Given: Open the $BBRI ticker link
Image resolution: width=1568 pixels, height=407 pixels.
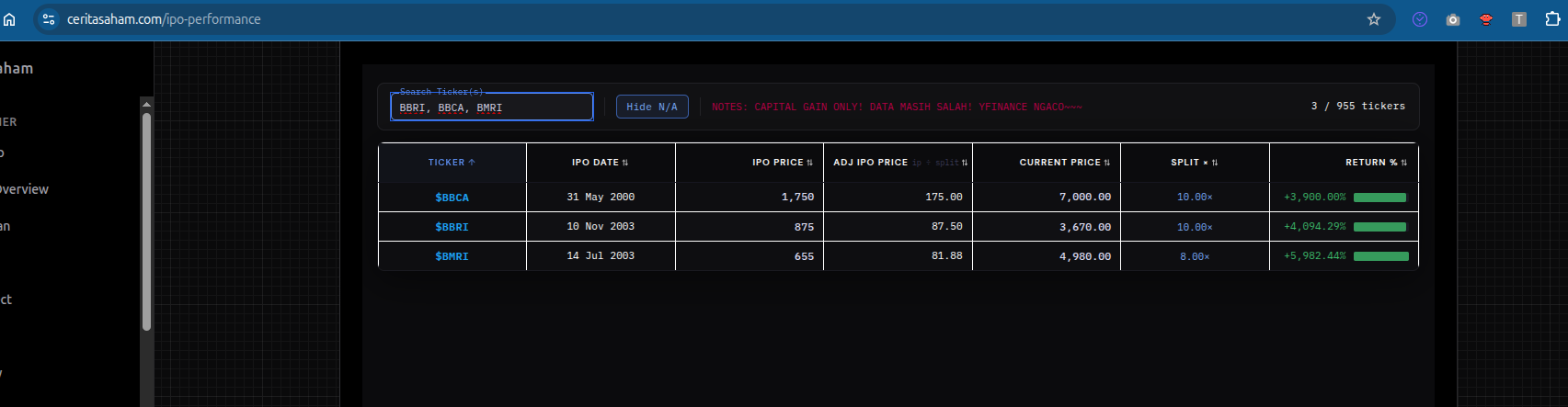Looking at the screenshot, I should [x=452, y=227].
